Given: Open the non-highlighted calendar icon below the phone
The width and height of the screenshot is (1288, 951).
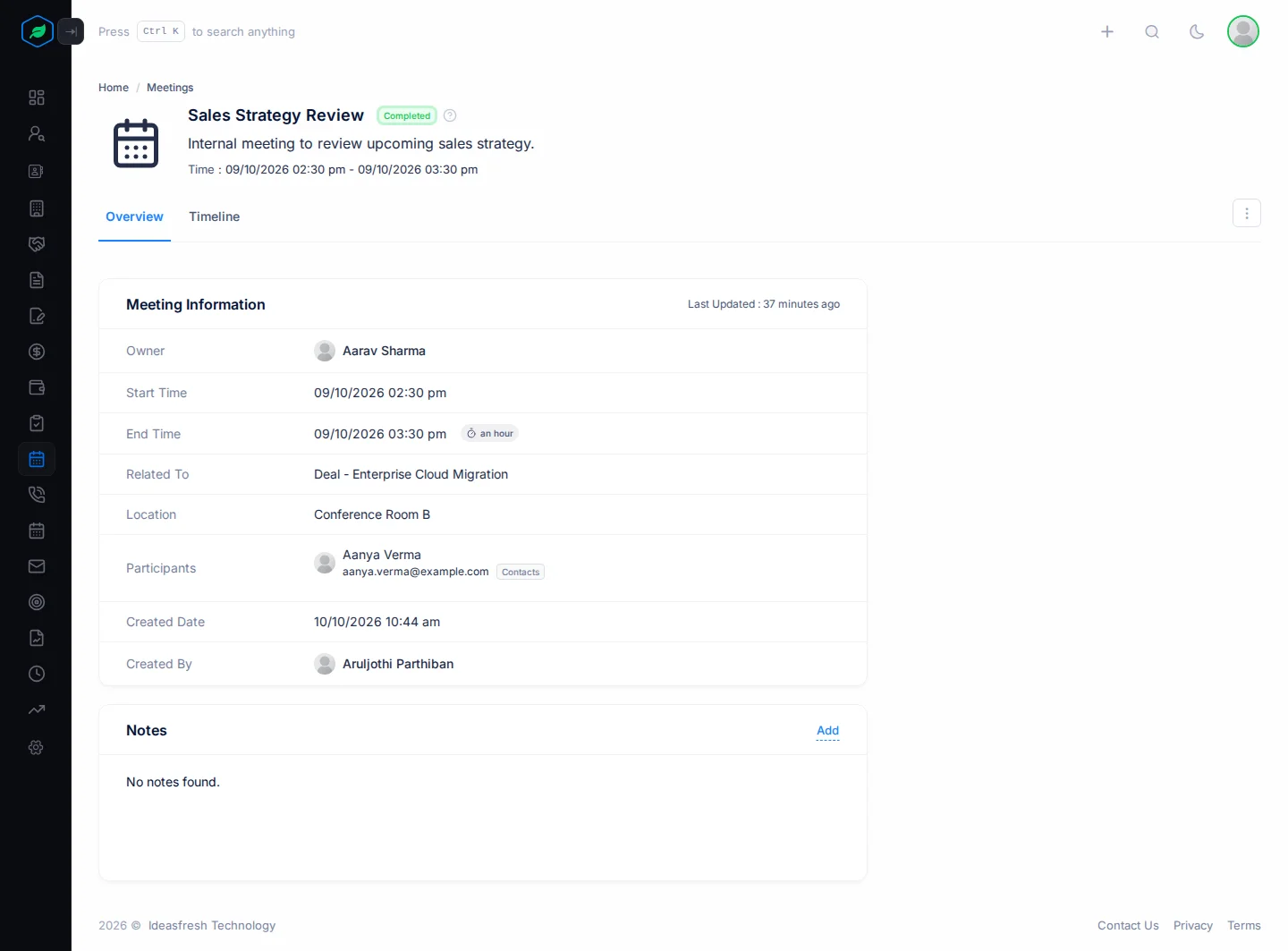Looking at the screenshot, I should (x=37, y=531).
